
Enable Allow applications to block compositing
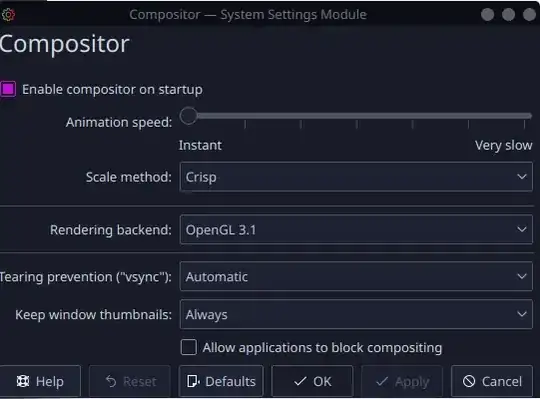[x=189, y=347]
